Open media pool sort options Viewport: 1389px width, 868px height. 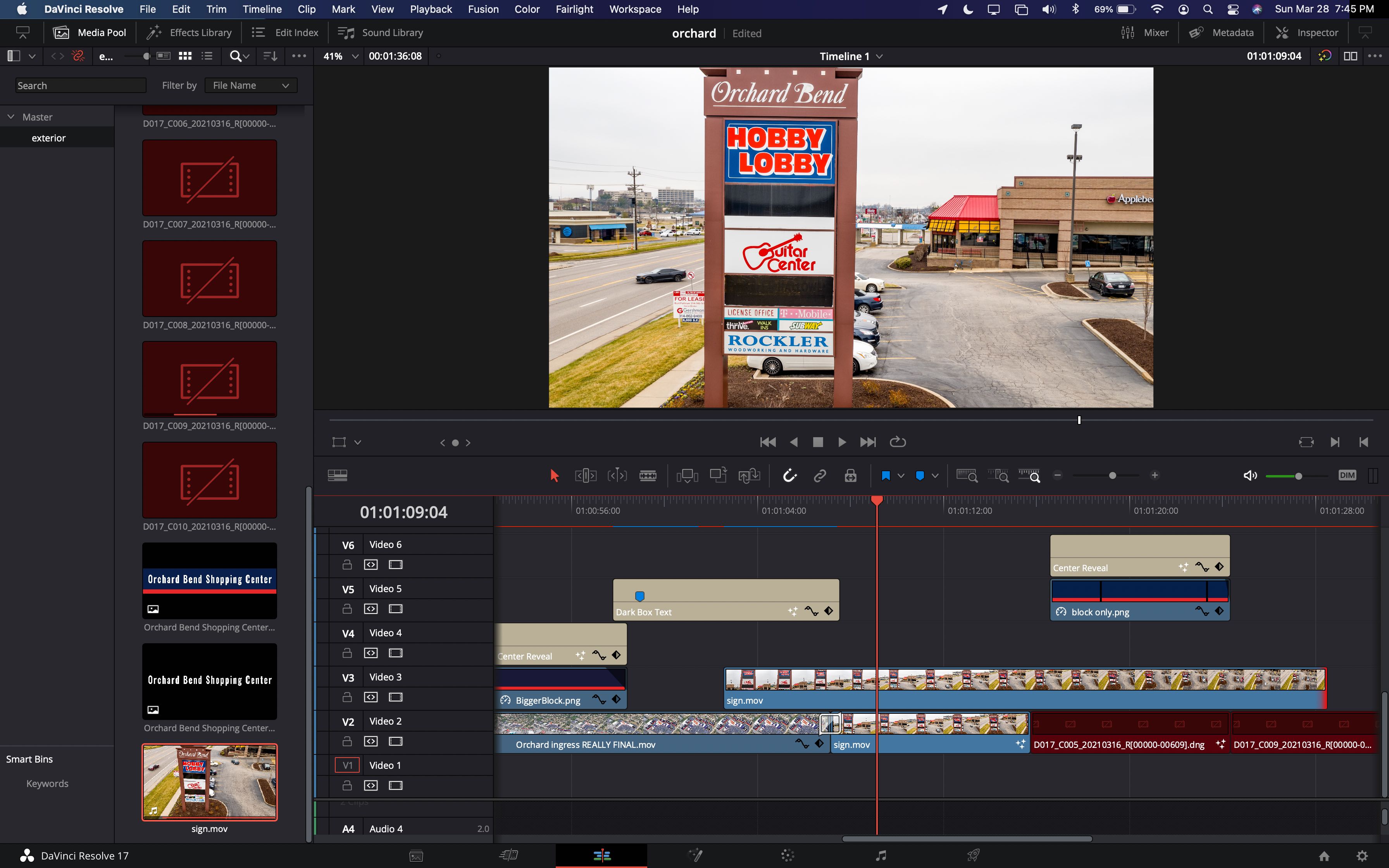click(271, 56)
